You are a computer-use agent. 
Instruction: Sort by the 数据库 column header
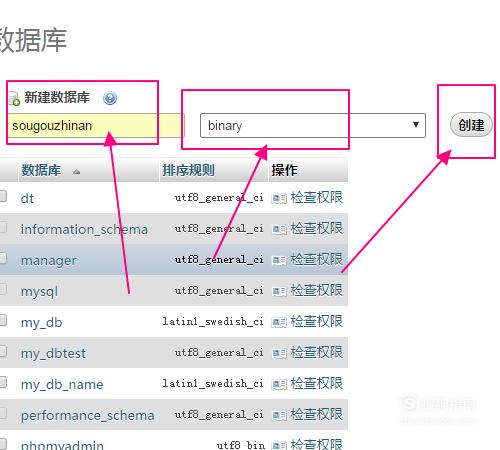[41, 170]
